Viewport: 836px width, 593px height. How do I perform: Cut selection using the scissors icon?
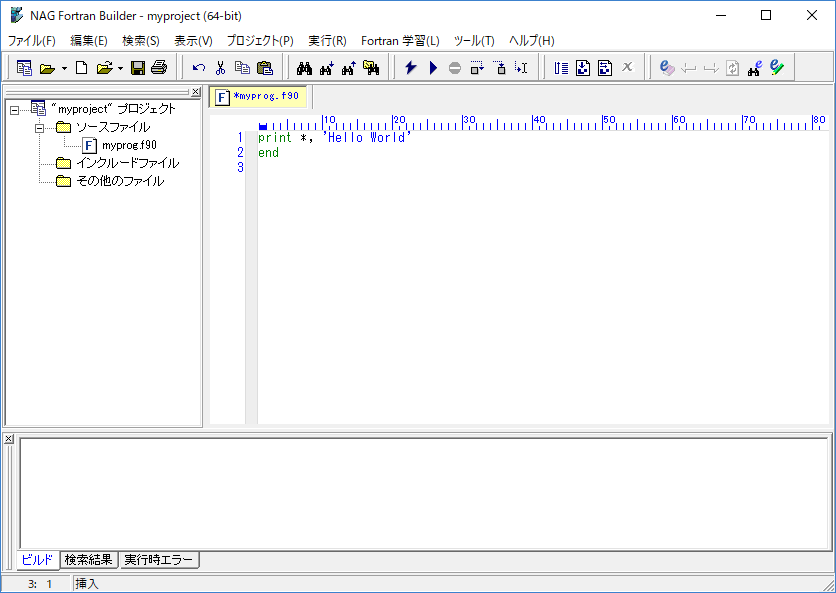click(x=220, y=68)
